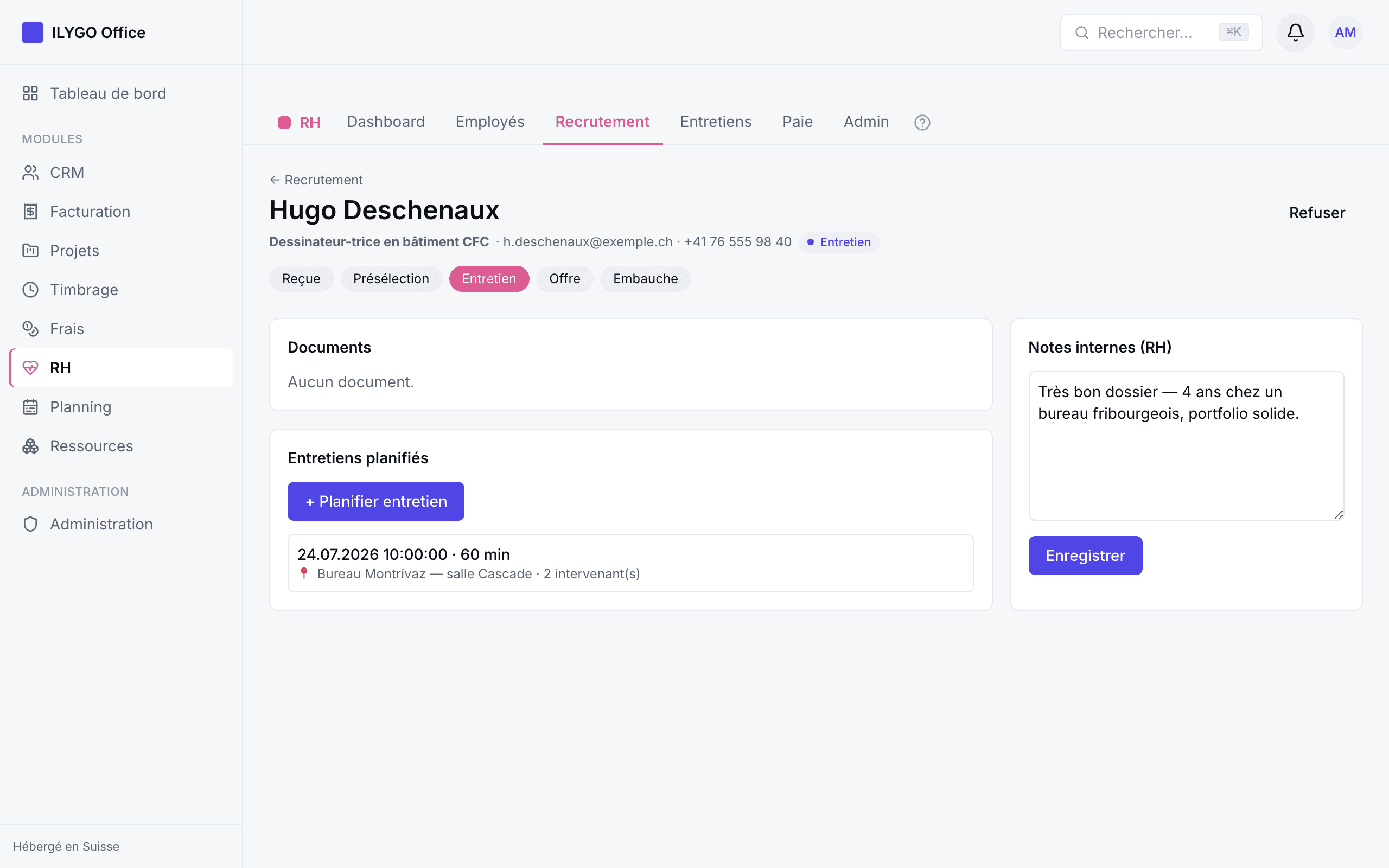Click the CRM people icon

click(x=30, y=173)
